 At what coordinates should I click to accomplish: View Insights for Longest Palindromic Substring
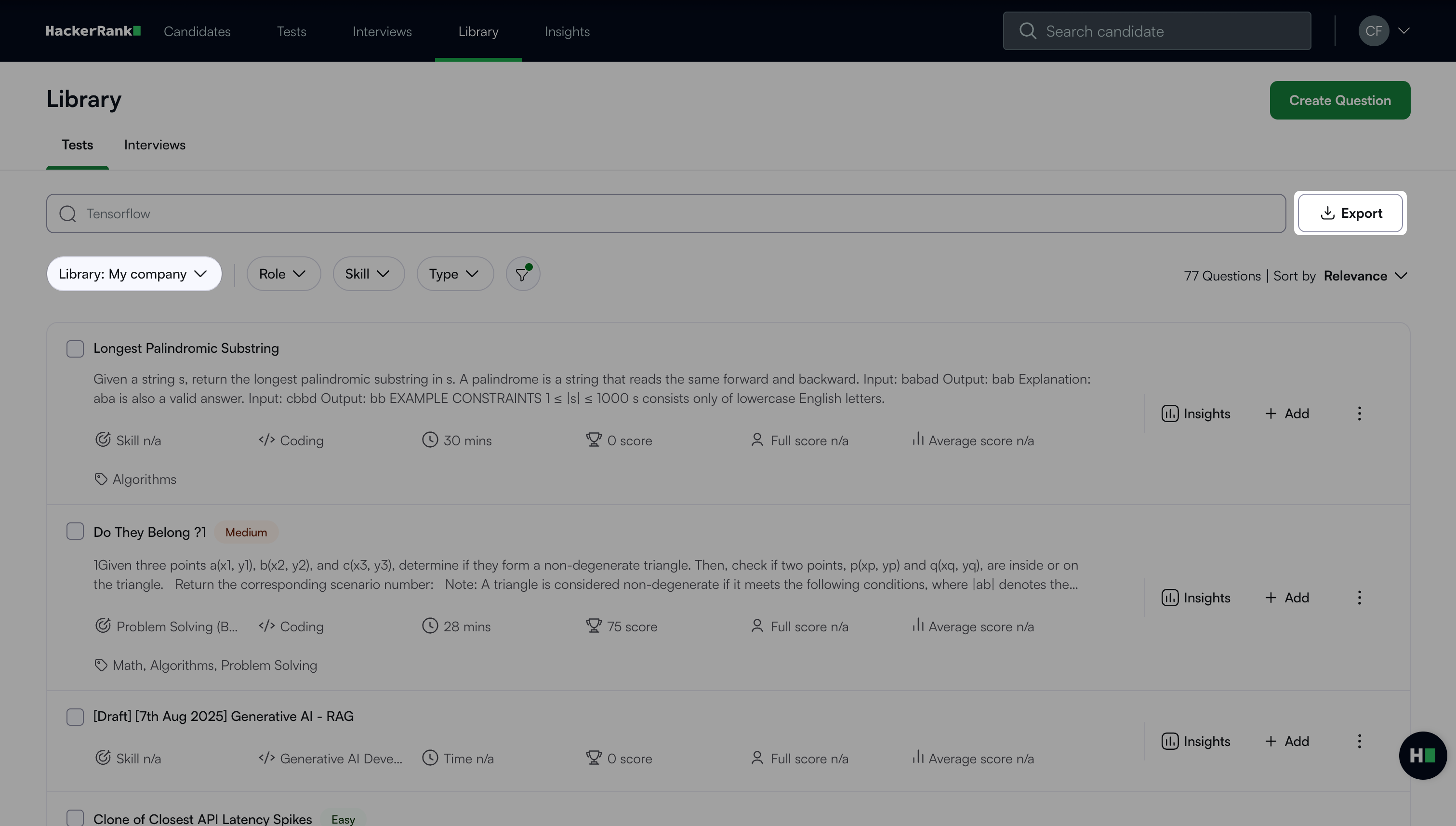1196,413
